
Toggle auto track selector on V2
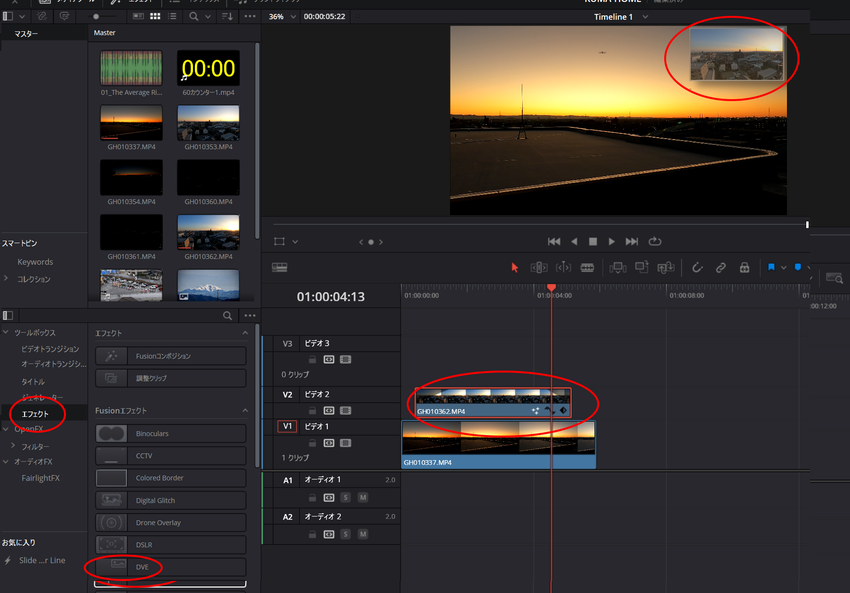tap(329, 410)
